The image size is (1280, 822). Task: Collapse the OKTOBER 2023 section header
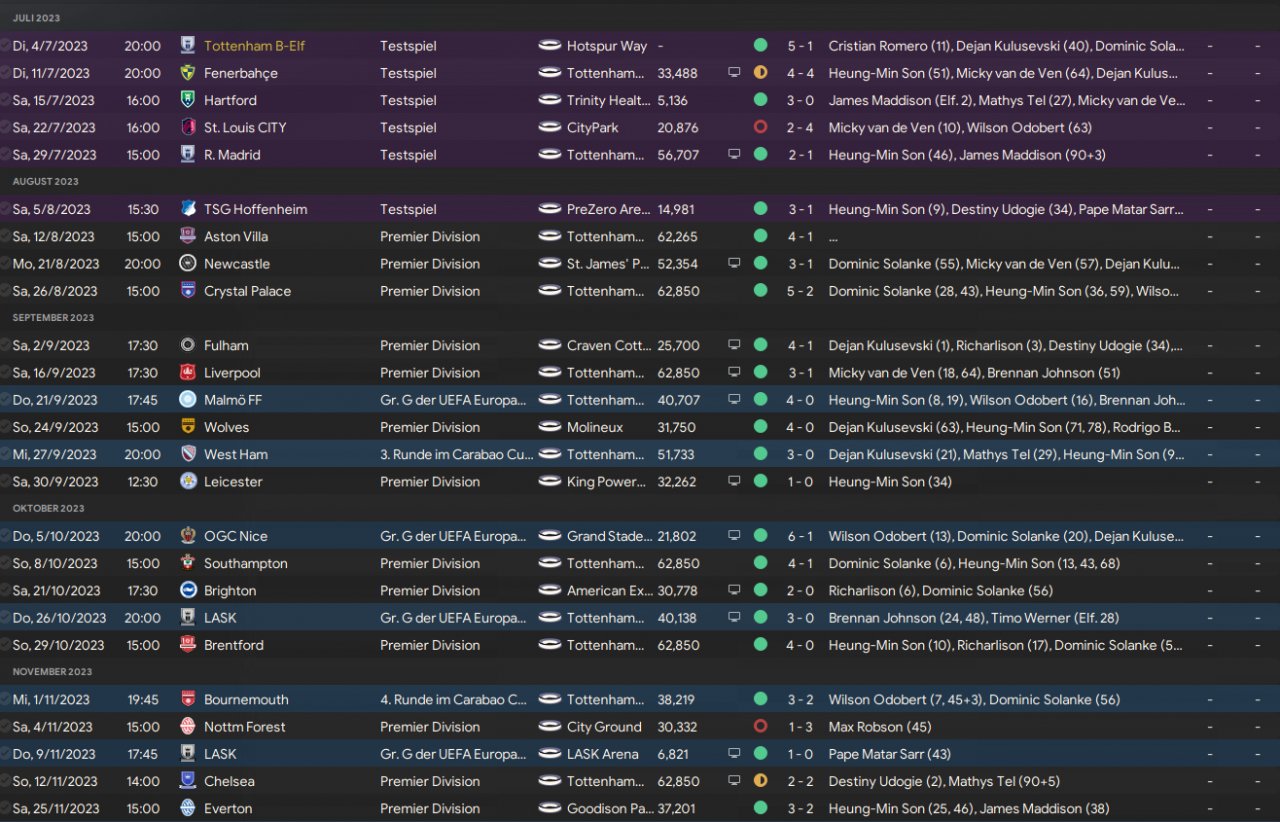(x=47, y=508)
